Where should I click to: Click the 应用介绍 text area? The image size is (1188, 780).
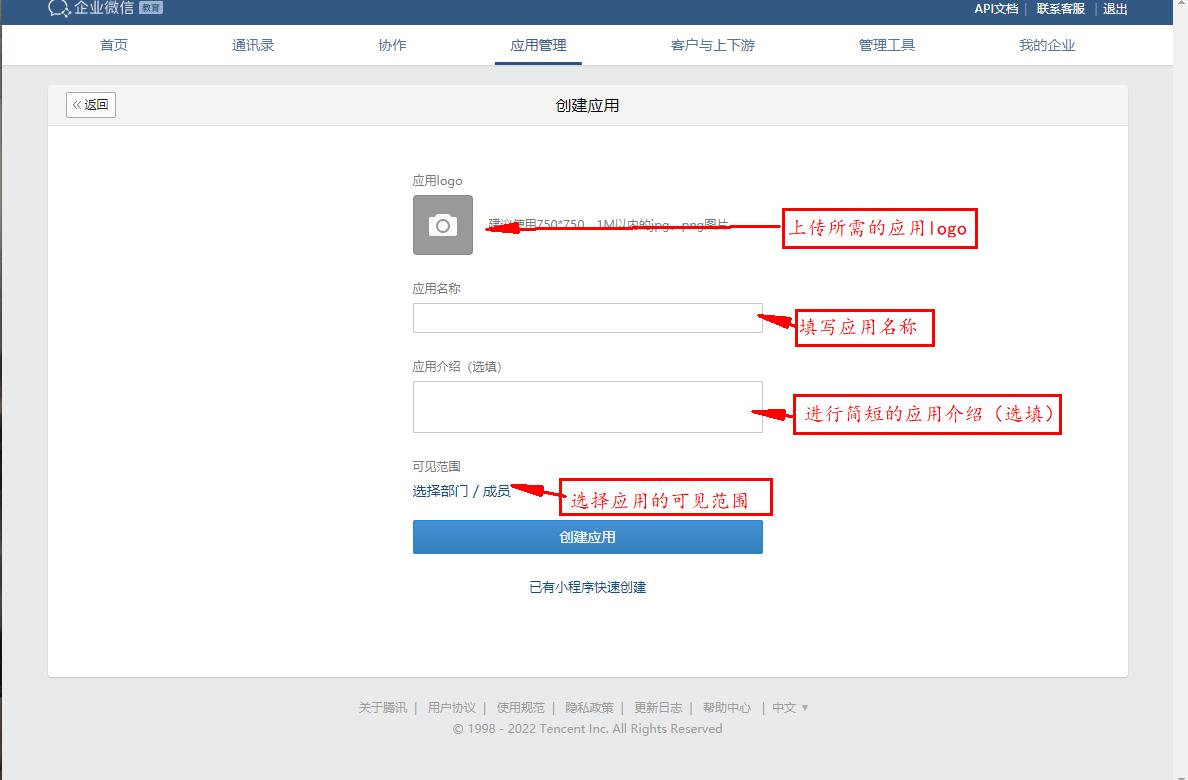587,407
